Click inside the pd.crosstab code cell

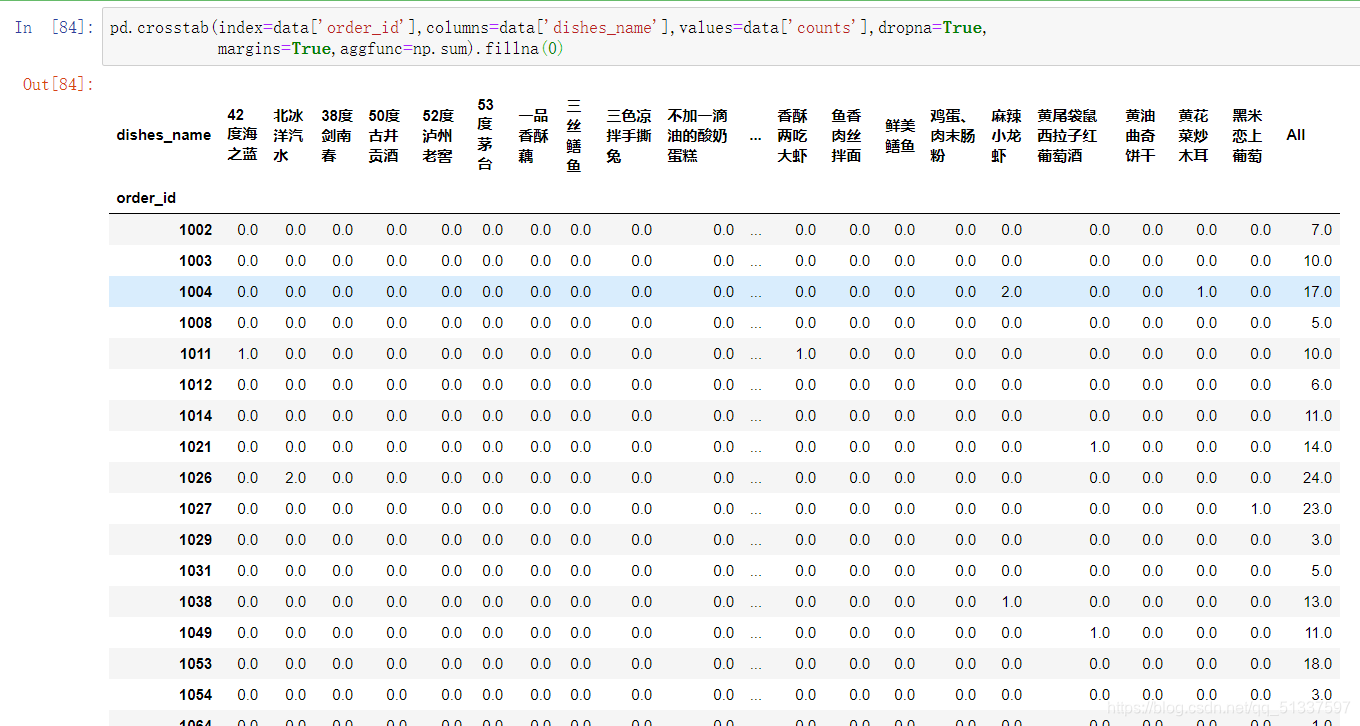pyautogui.click(x=730, y=38)
